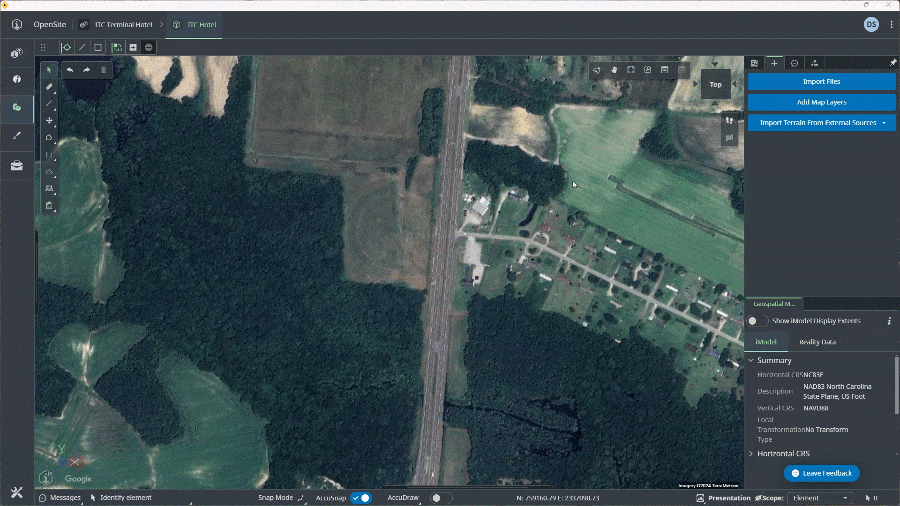Viewport: 900px width, 506px height.
Task: Open the toolbox briefcase icon in sidebar
Action: pyautogui.click(x=17, y=165)
